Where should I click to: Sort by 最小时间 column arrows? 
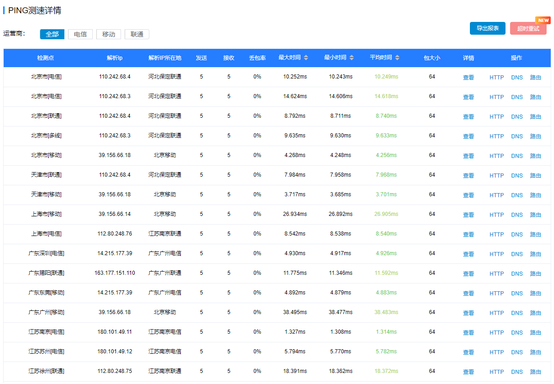coord(352,58)
